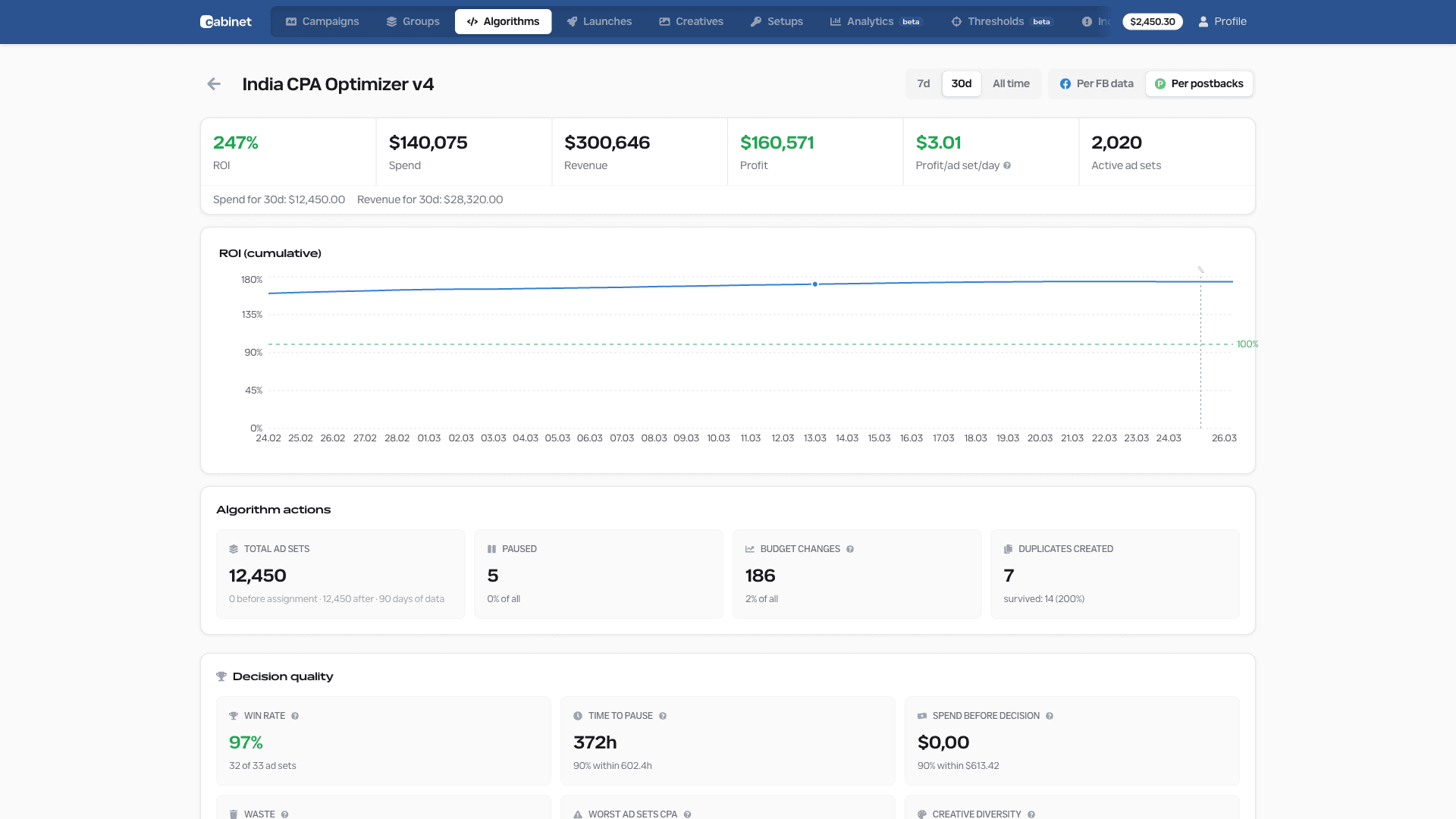
Task: Open the Campaigns section icon
Action: [x=290, y=21]
